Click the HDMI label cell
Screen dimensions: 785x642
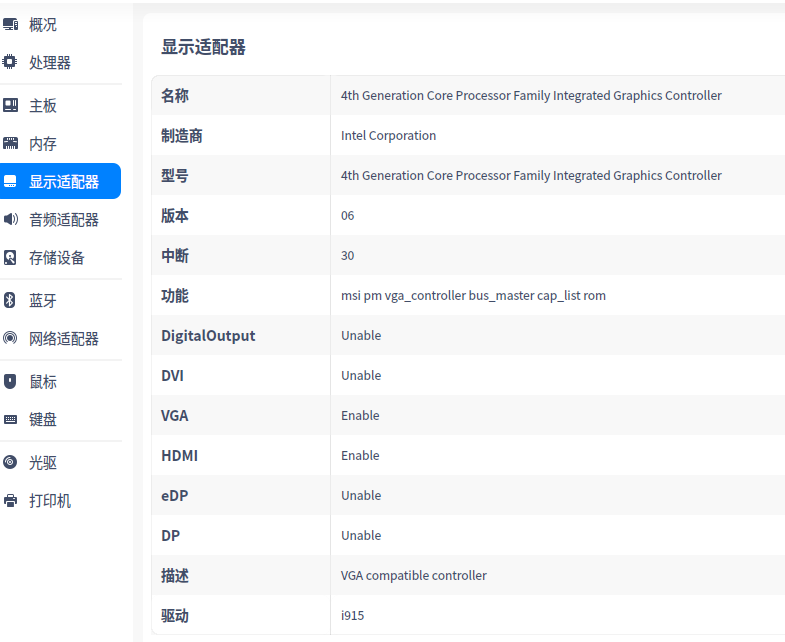241,456
